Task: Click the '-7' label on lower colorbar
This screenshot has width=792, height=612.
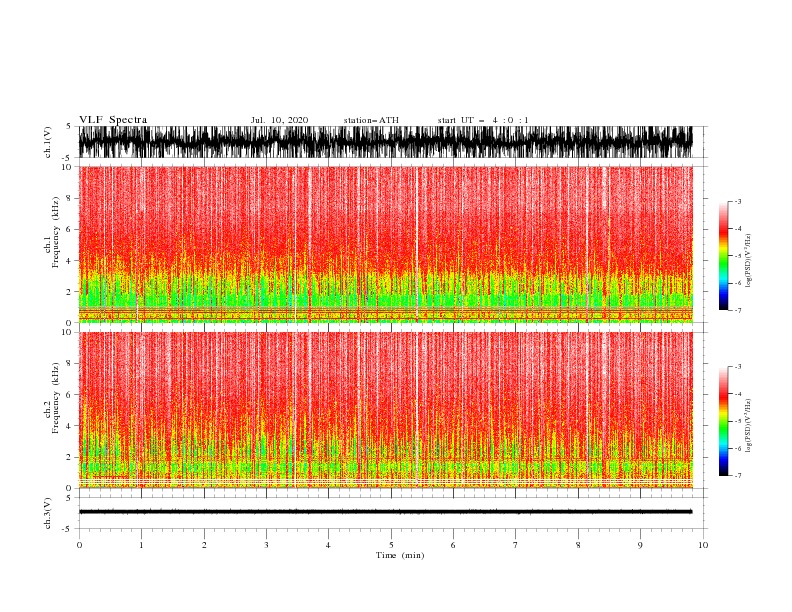Action: (x=738, y=475)
